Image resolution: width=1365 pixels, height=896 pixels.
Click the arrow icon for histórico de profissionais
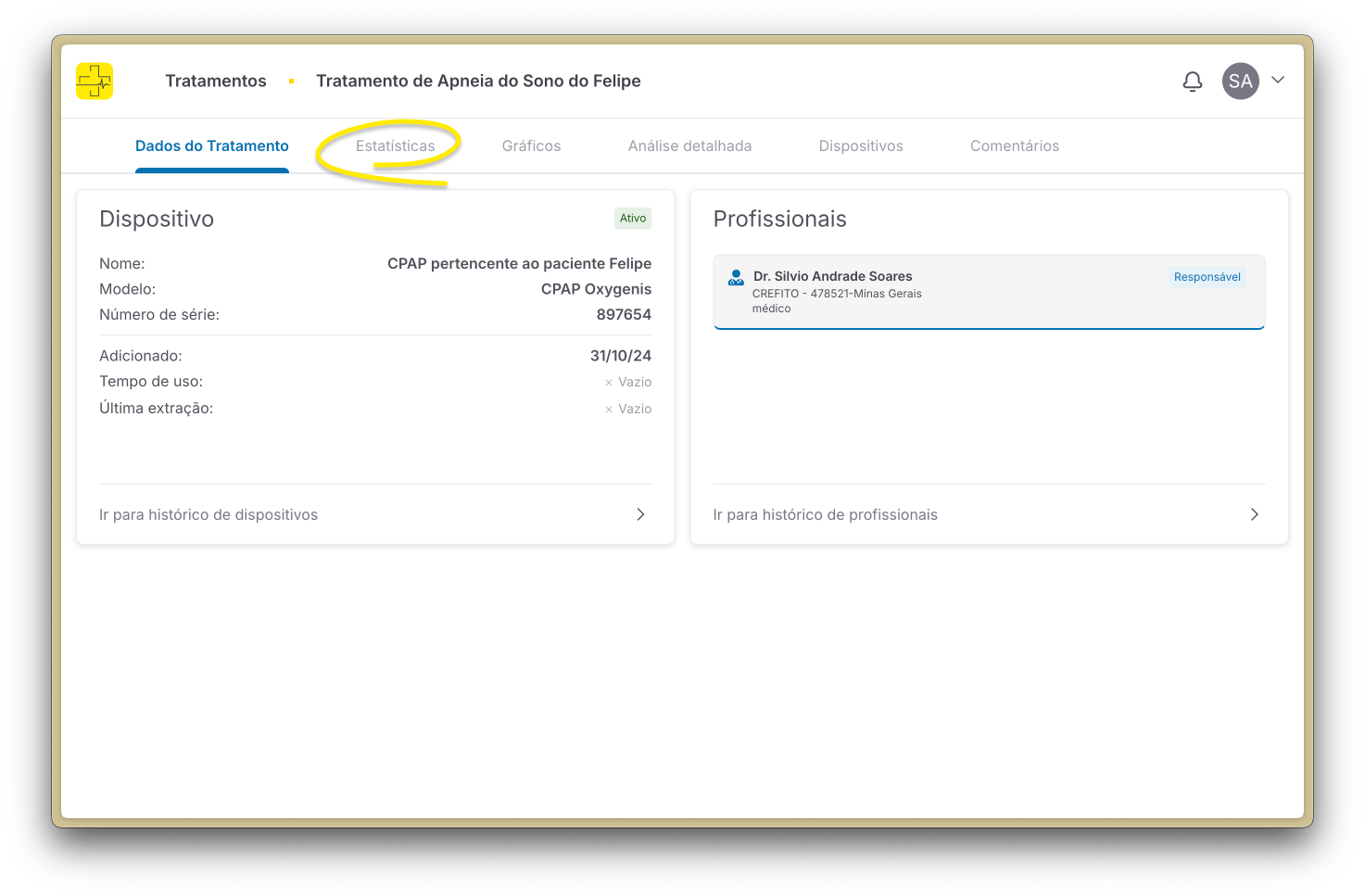1254,514
